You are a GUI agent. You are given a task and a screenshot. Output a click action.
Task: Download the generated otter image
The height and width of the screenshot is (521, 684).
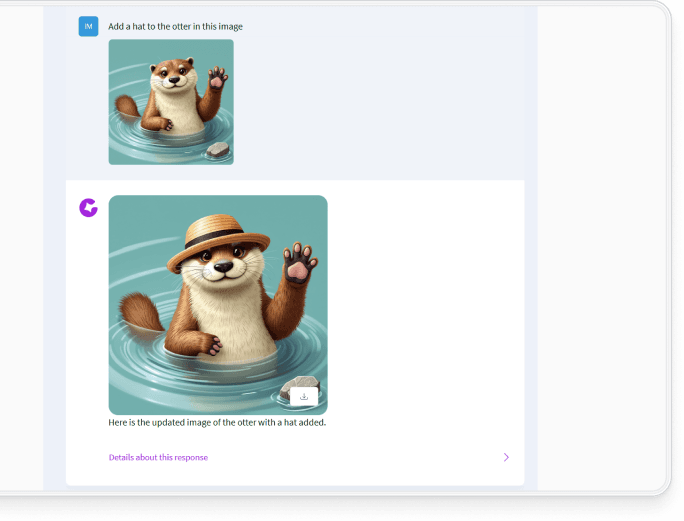(x=304, y=397)
